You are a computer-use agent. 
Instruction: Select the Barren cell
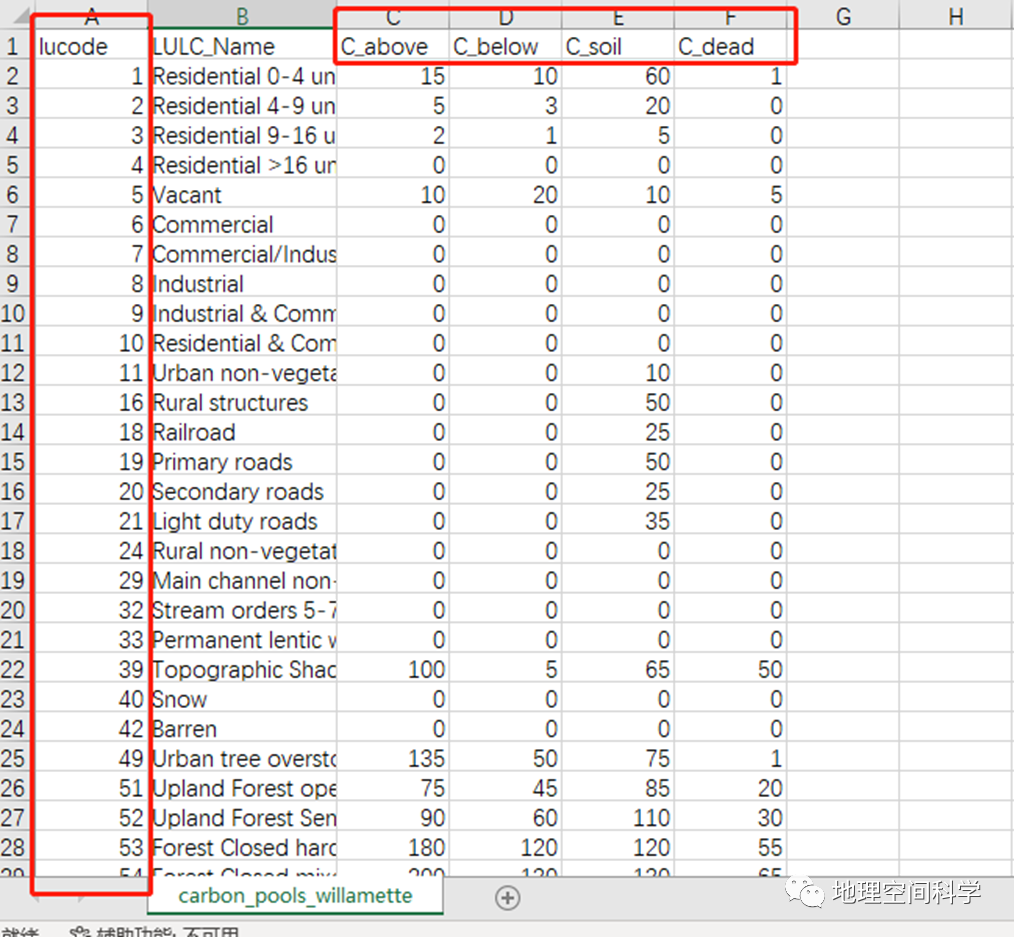pos(243,729)
